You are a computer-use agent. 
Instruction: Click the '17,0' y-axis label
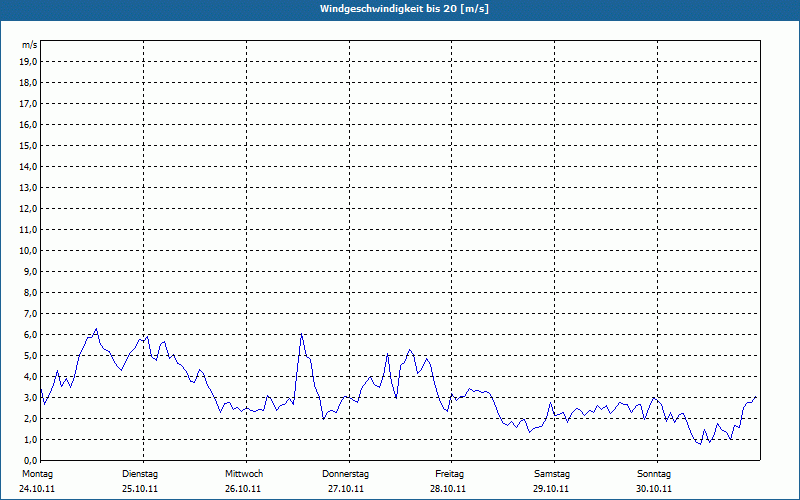point(28,104)
